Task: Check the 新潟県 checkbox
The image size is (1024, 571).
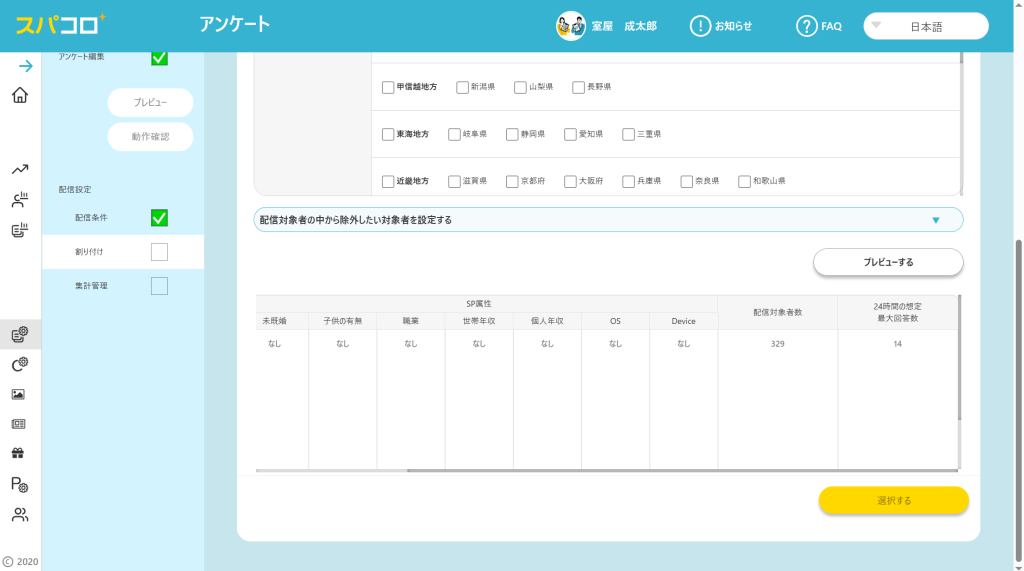Action: [462, 87]
